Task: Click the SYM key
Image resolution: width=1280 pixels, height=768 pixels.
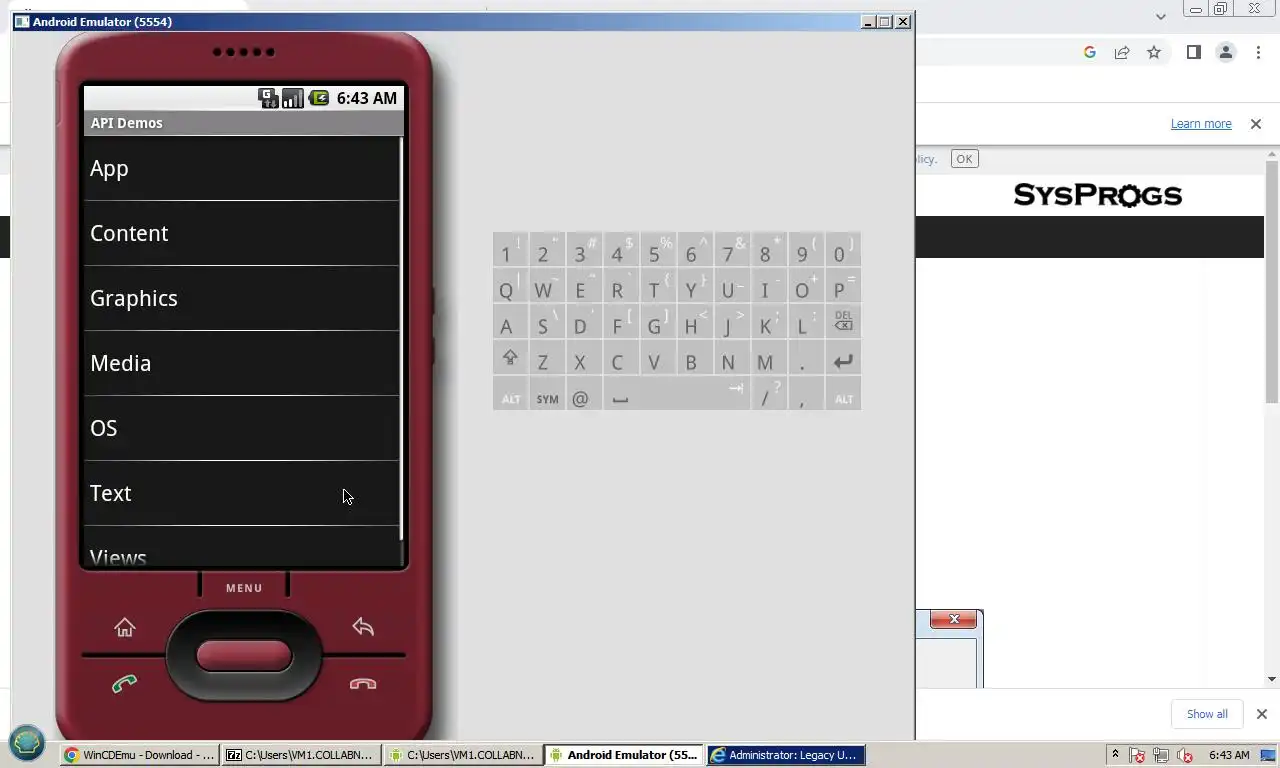Action: pos(547,394)
